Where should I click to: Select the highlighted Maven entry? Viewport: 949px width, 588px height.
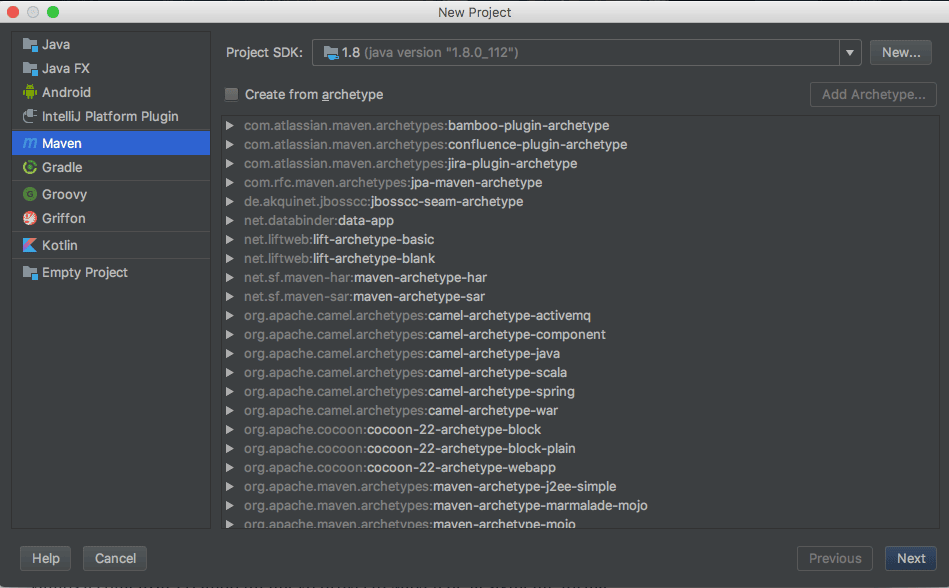[x=111, y=143]
